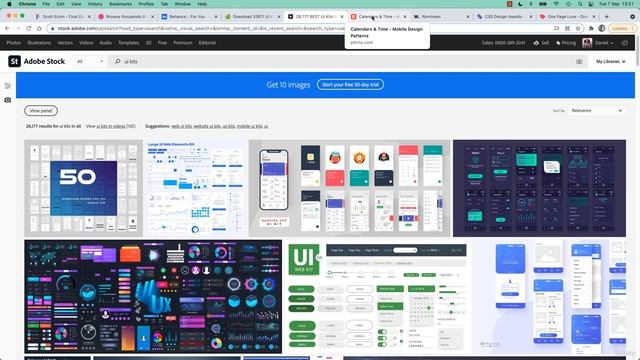Click the browser address bar URL
The image size is (640, 360).
coord(200,28)
